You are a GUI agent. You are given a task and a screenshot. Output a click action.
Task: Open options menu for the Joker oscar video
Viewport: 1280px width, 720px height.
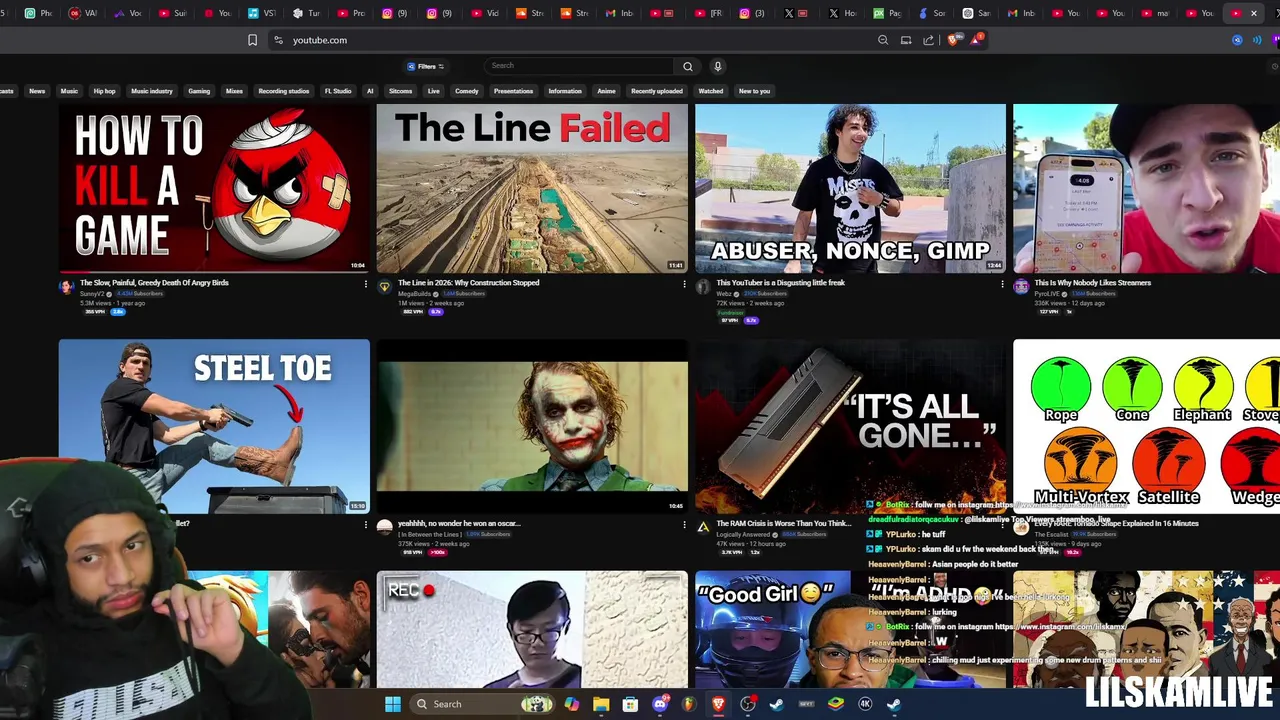pyautogui.click(x=684, y=525)
